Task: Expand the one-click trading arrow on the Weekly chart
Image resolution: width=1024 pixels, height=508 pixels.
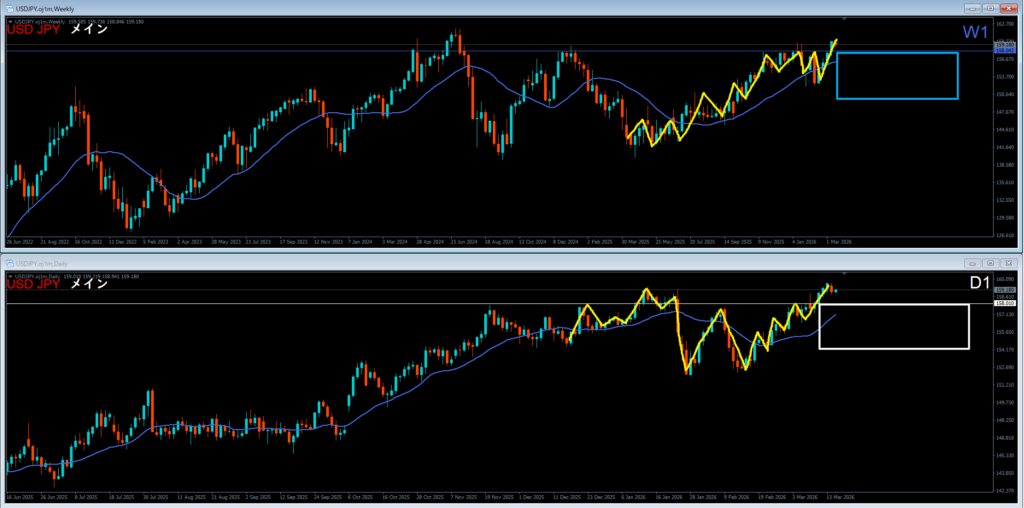Action: (10, 22)
